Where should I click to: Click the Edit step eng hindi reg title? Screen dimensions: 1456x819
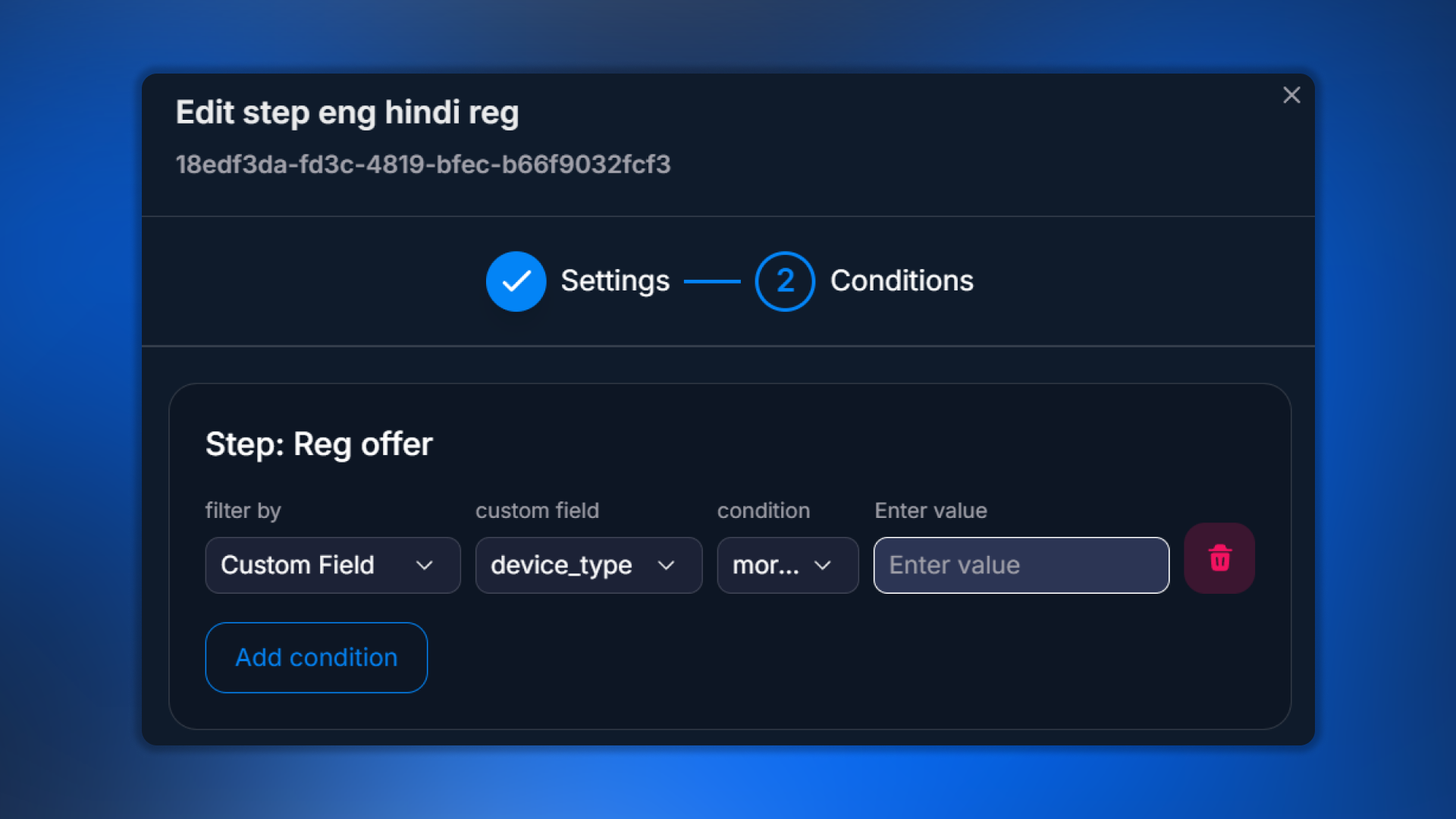click(347, 113)
